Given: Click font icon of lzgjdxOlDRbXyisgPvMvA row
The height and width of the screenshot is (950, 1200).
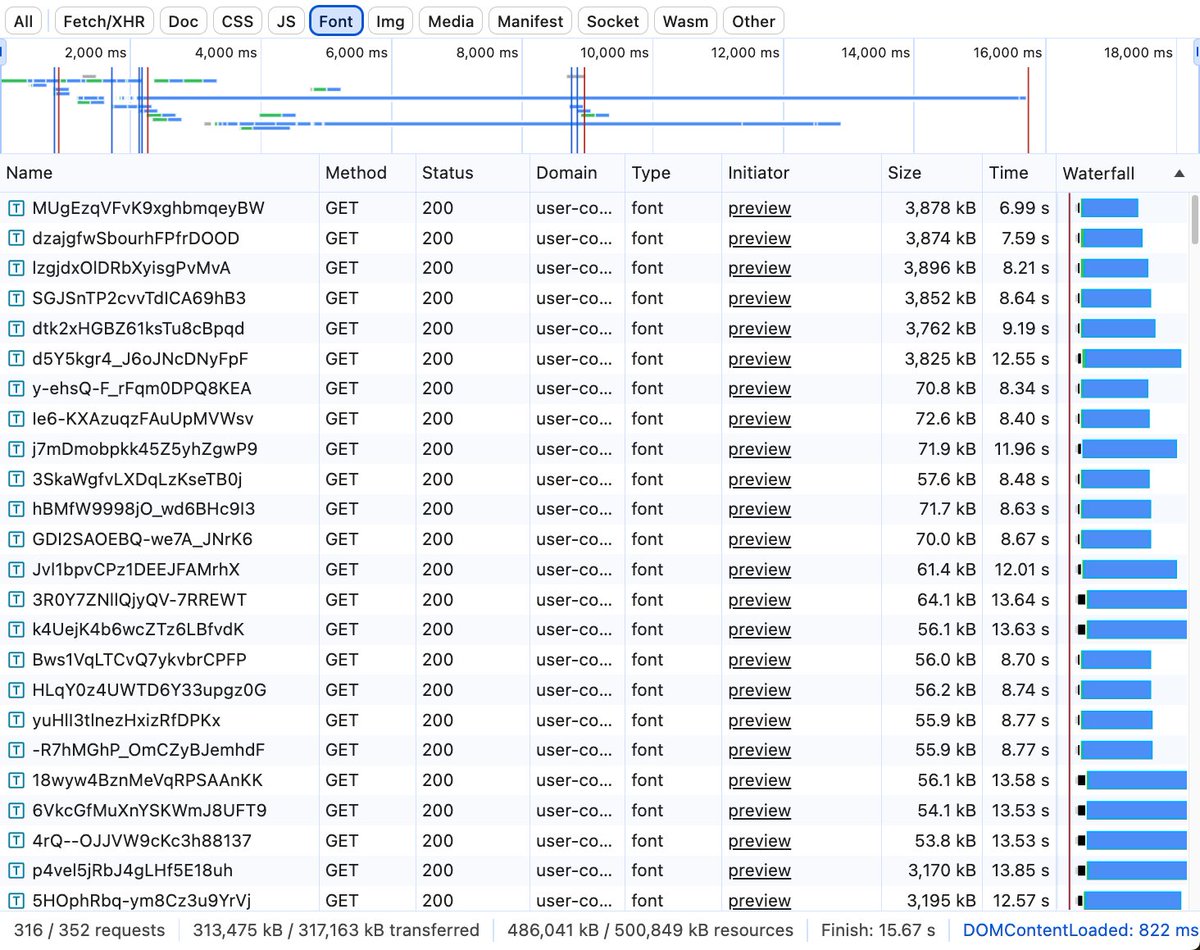Looking at the screenshot, I should coord(16,268).
